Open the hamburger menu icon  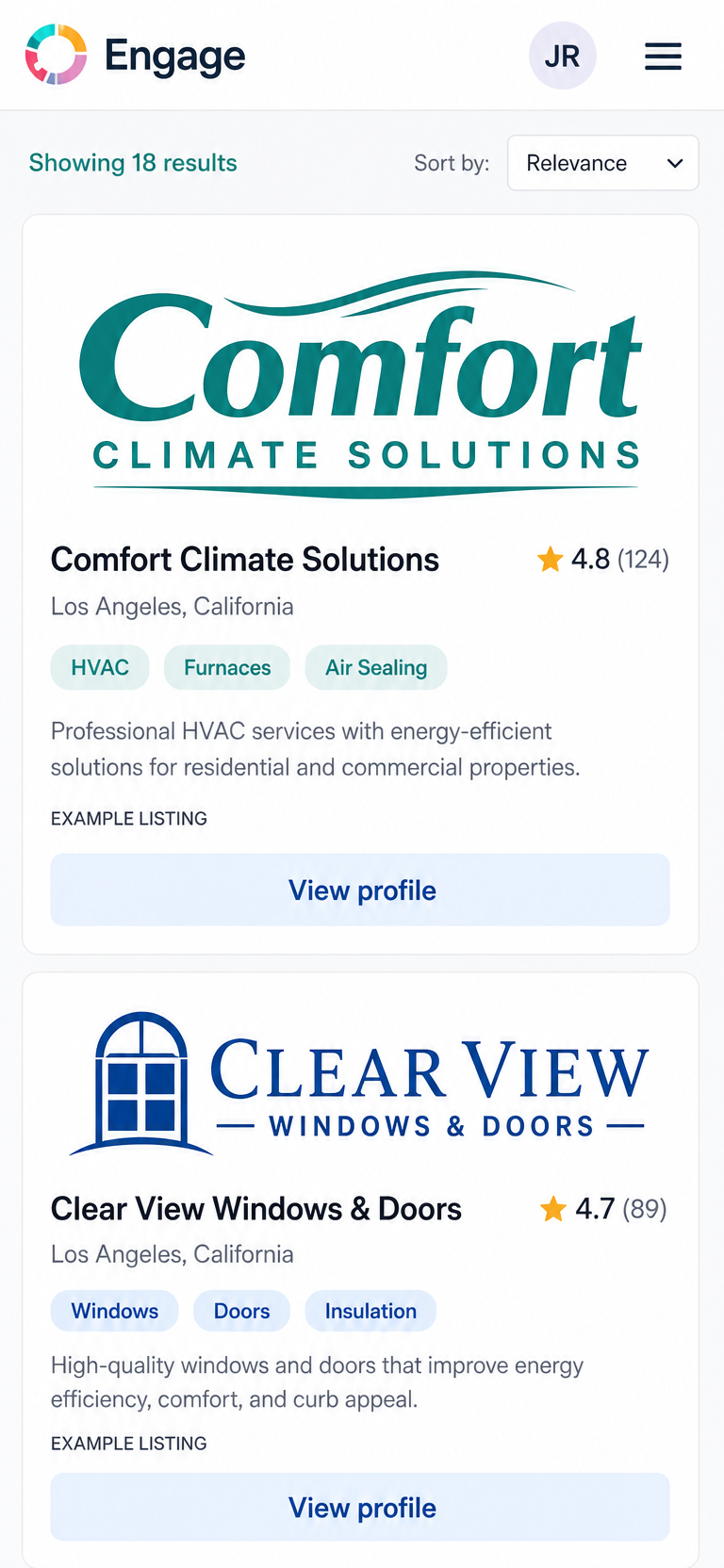[x=663, y=57]
